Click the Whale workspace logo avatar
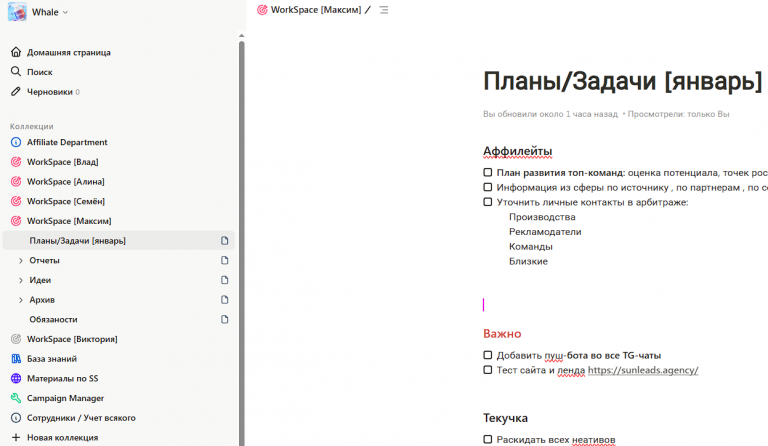The image size is (768, 446). pyautogui.click(x=17, y=12)
